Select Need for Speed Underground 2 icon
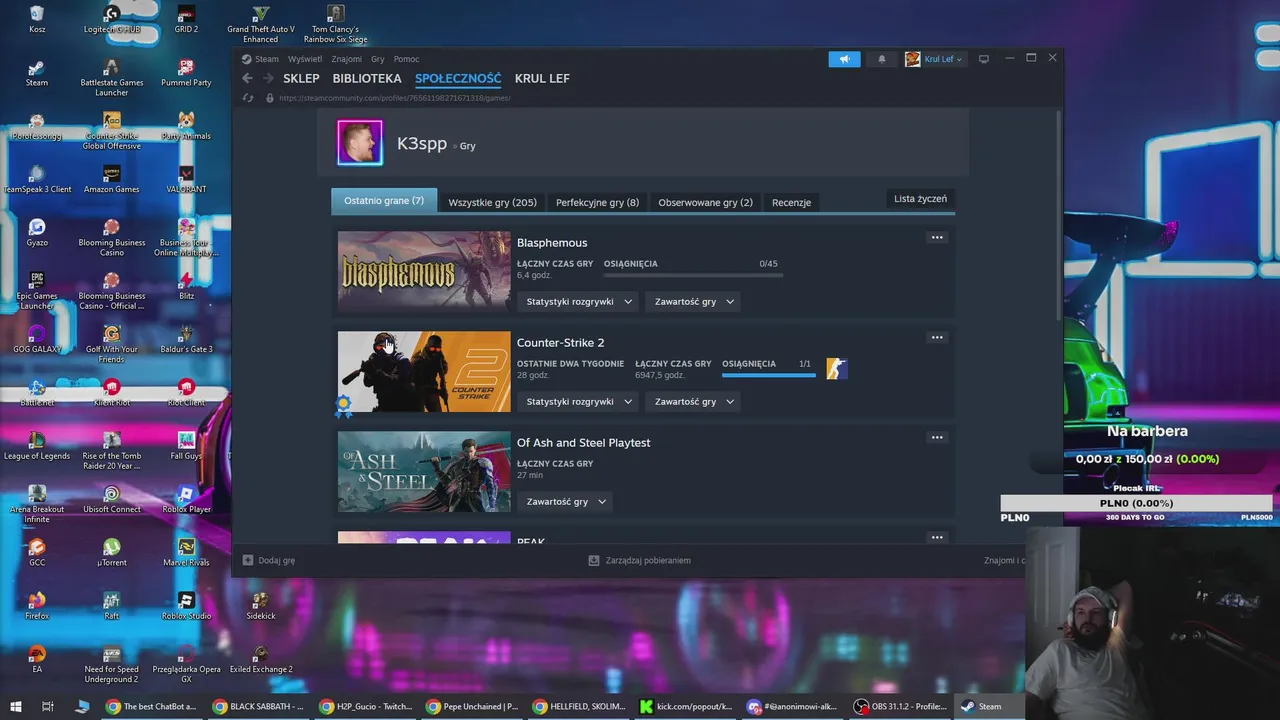The width and height of the screenshot is (1280, 720). pos(112,663)
